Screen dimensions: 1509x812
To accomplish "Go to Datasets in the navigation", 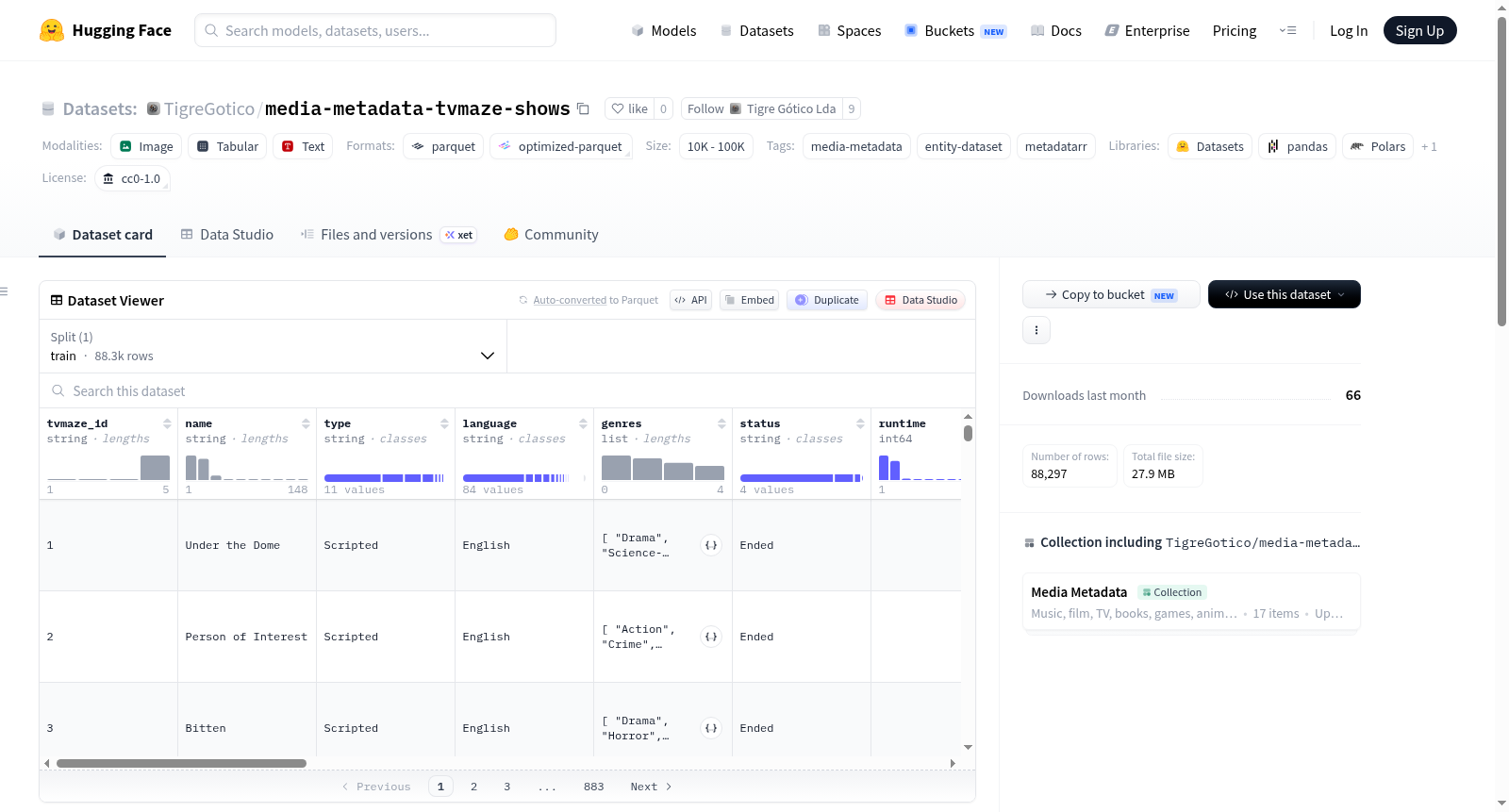I will [757, 30].
